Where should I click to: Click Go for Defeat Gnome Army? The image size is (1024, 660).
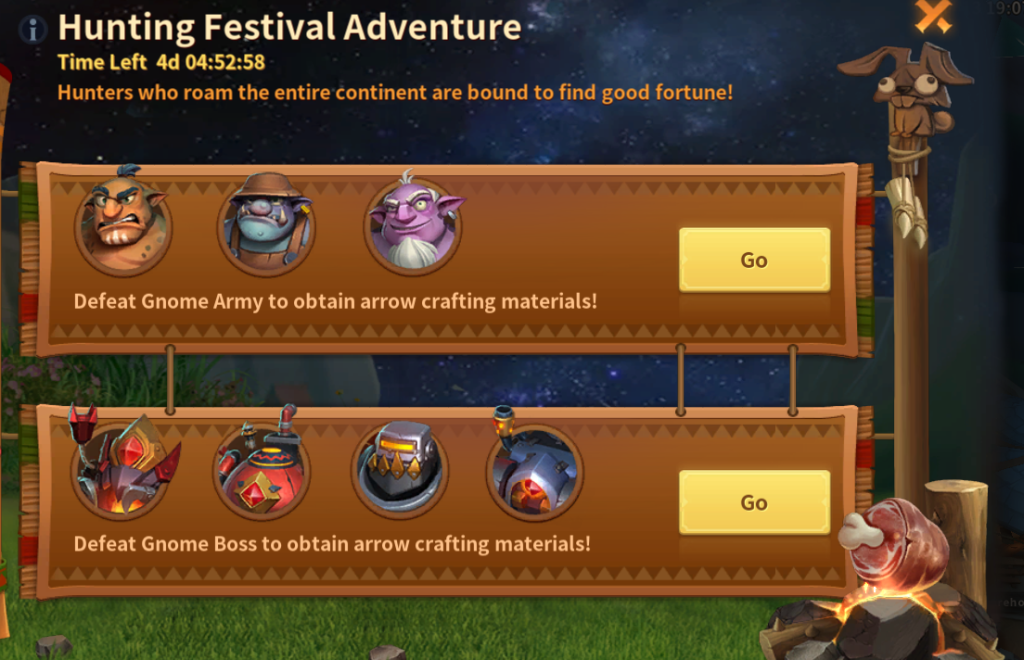754,260
